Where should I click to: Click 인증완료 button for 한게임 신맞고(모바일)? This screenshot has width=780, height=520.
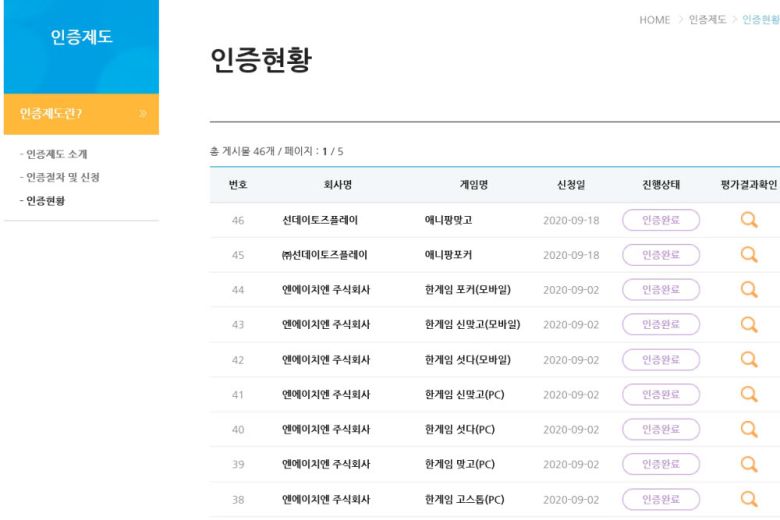[x=661, y=324]
